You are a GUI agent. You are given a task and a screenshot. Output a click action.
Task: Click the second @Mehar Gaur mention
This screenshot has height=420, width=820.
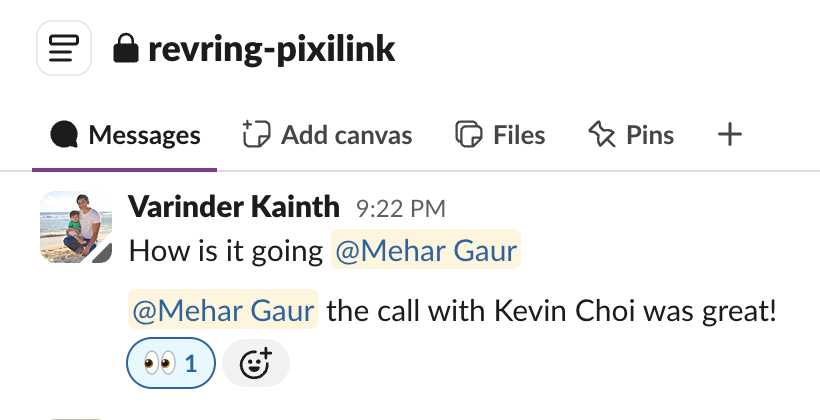click(223, 310)
